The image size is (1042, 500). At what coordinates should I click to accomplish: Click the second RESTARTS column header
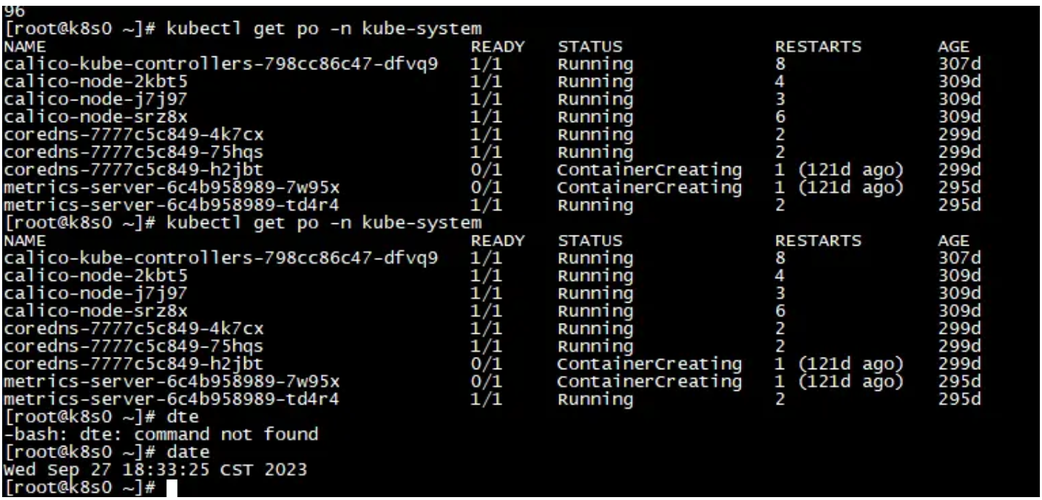pos(818,240)
